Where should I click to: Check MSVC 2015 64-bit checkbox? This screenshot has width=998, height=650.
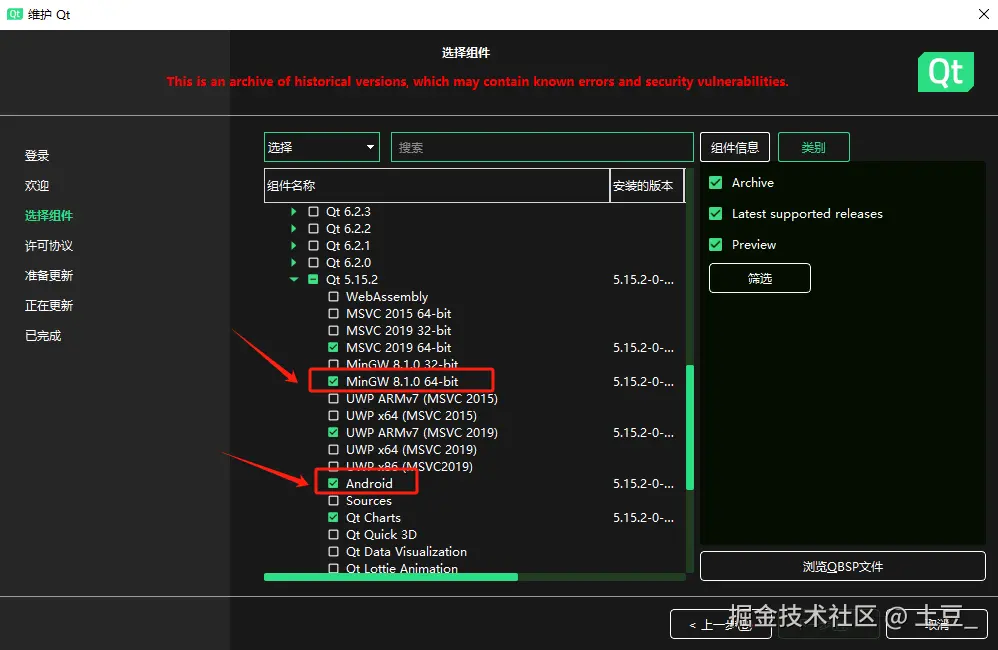[x=333, y=313]
